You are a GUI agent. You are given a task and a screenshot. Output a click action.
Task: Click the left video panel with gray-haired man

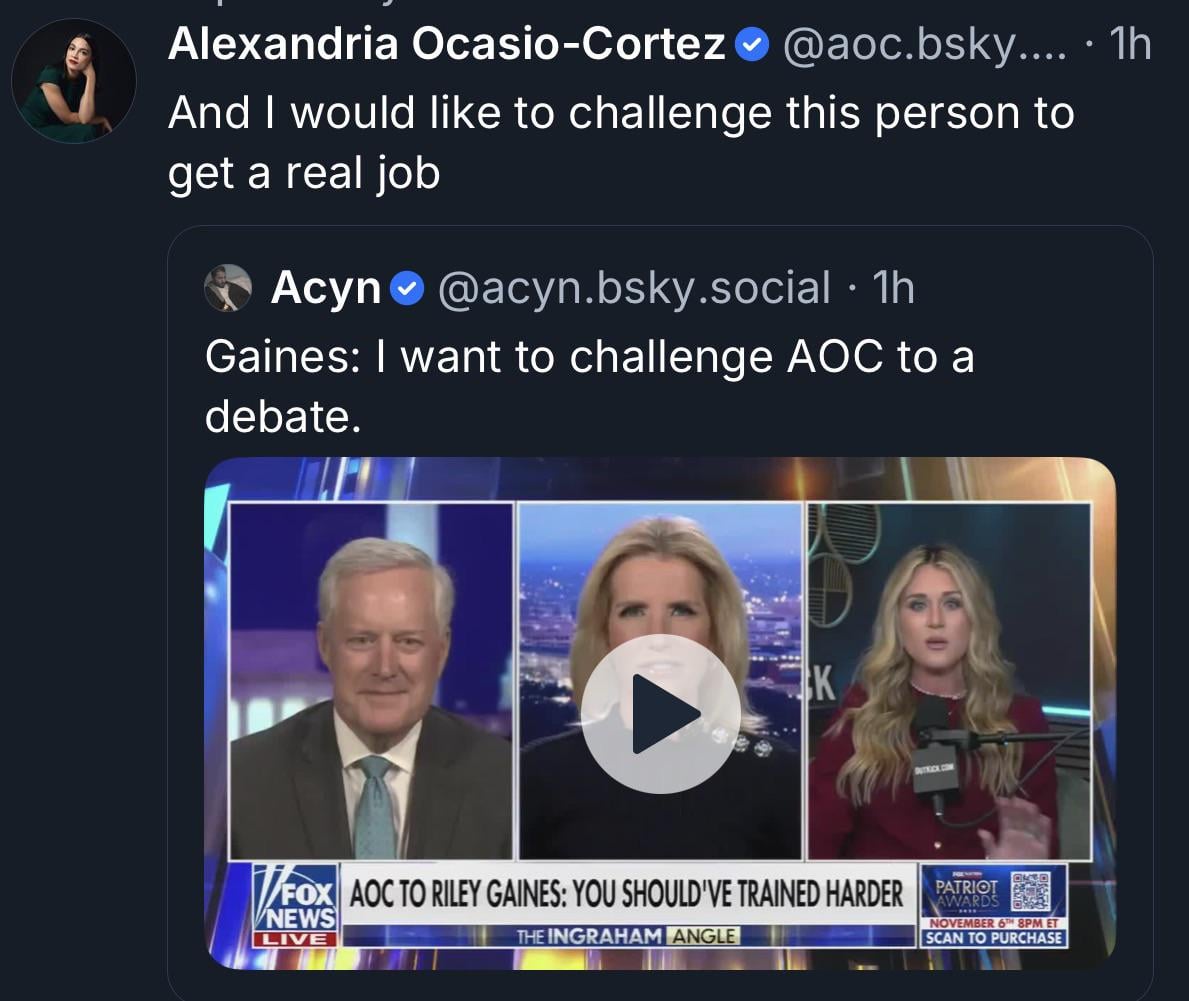371,680
